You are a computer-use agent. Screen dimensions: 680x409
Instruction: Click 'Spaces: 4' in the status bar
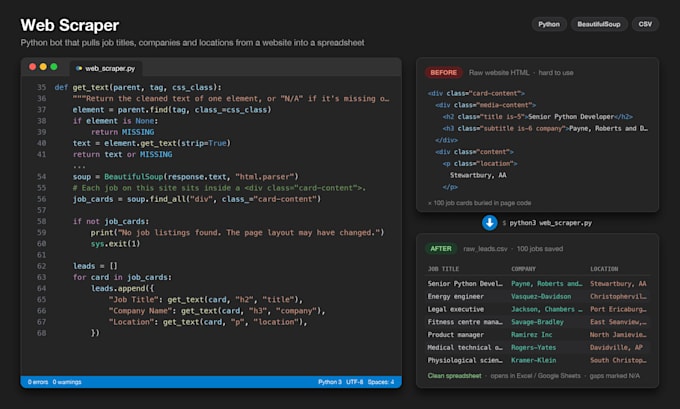click(x=381, y=382)
